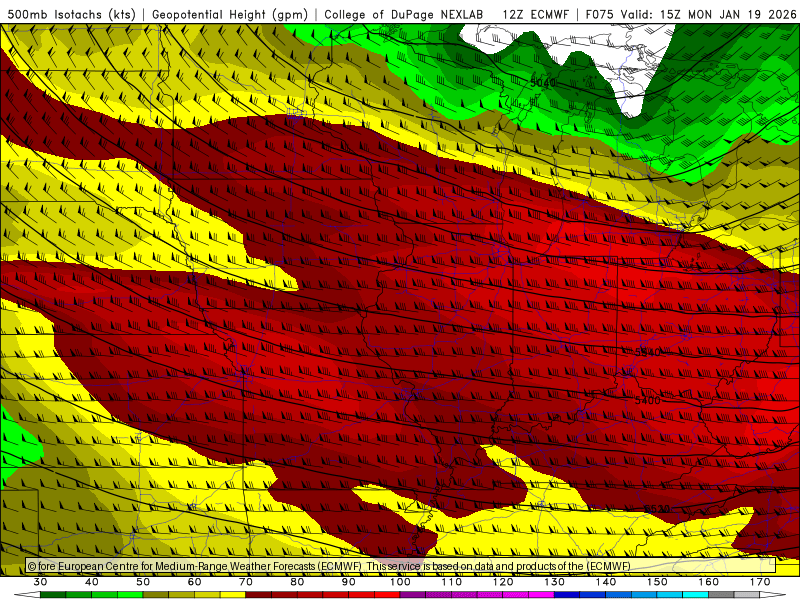Click the 5400 height contour label

(647, 401)
